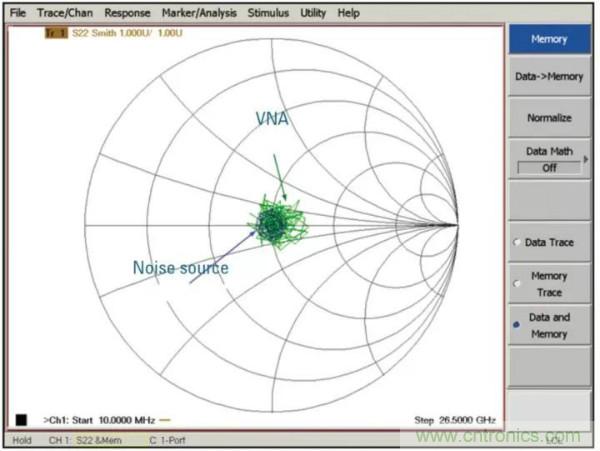Screen dimensions: 600x451
Task: Click the black square channel indicator
Action: (x=21, y=419)
